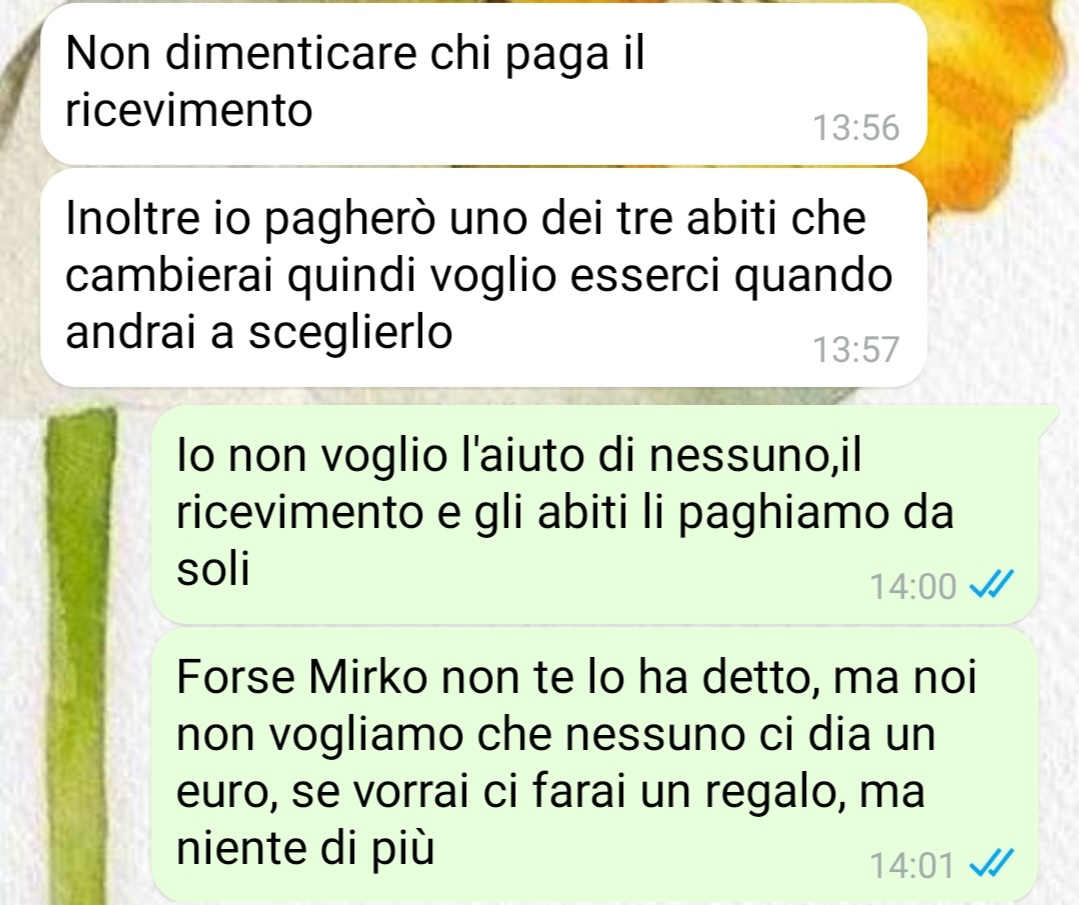Image resolution: width=1079 pixels, height=905 pixels.
Task: Click the word "sceglierlo" in the 13:57 message
Action: (x=350, y=334)
